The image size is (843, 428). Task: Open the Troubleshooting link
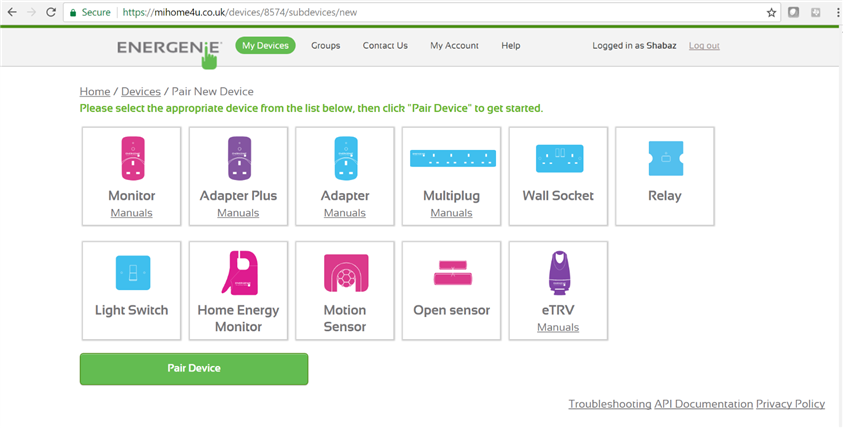tap(610, 404)
